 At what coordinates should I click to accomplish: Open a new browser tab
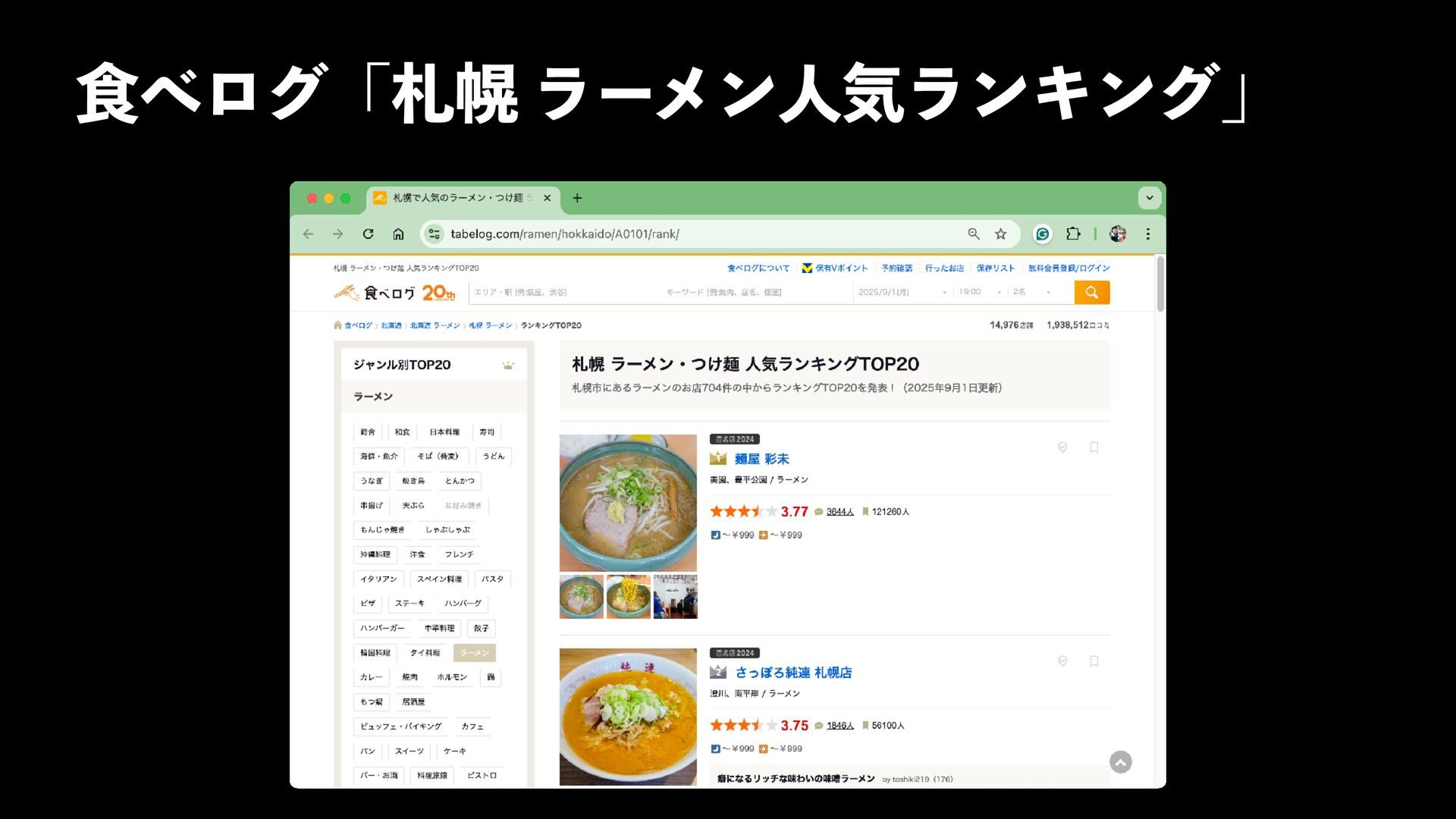(x=577, y=198)
